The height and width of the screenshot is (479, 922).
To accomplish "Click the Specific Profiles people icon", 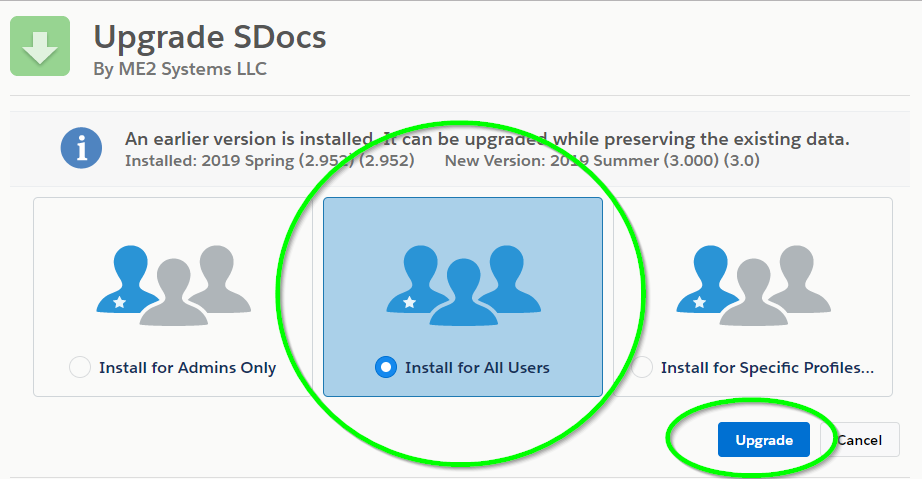I will [x=753, y=285].
